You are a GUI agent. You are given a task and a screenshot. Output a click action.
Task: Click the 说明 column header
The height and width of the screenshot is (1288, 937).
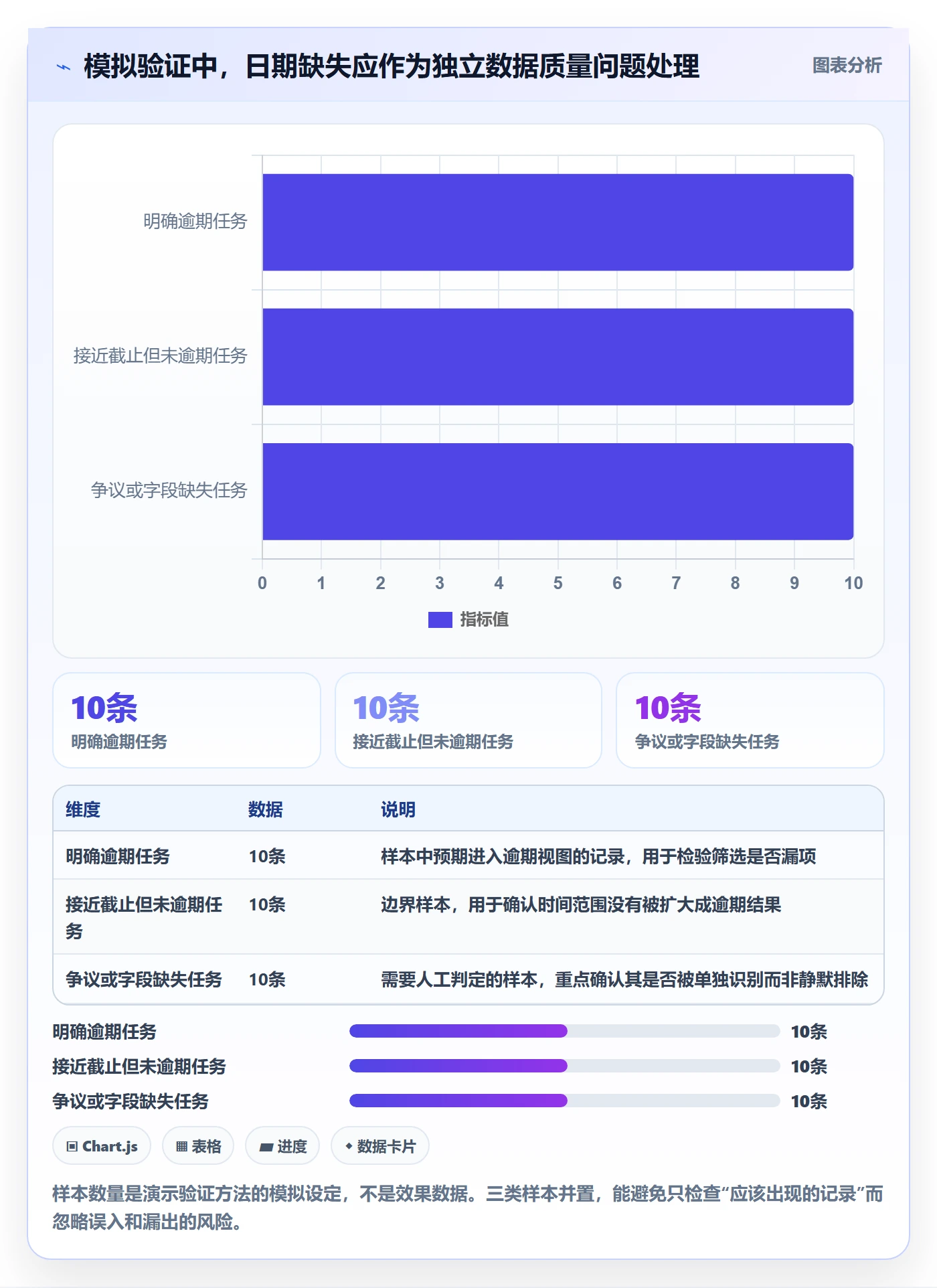pyautogui.click(x=398, y=809)
